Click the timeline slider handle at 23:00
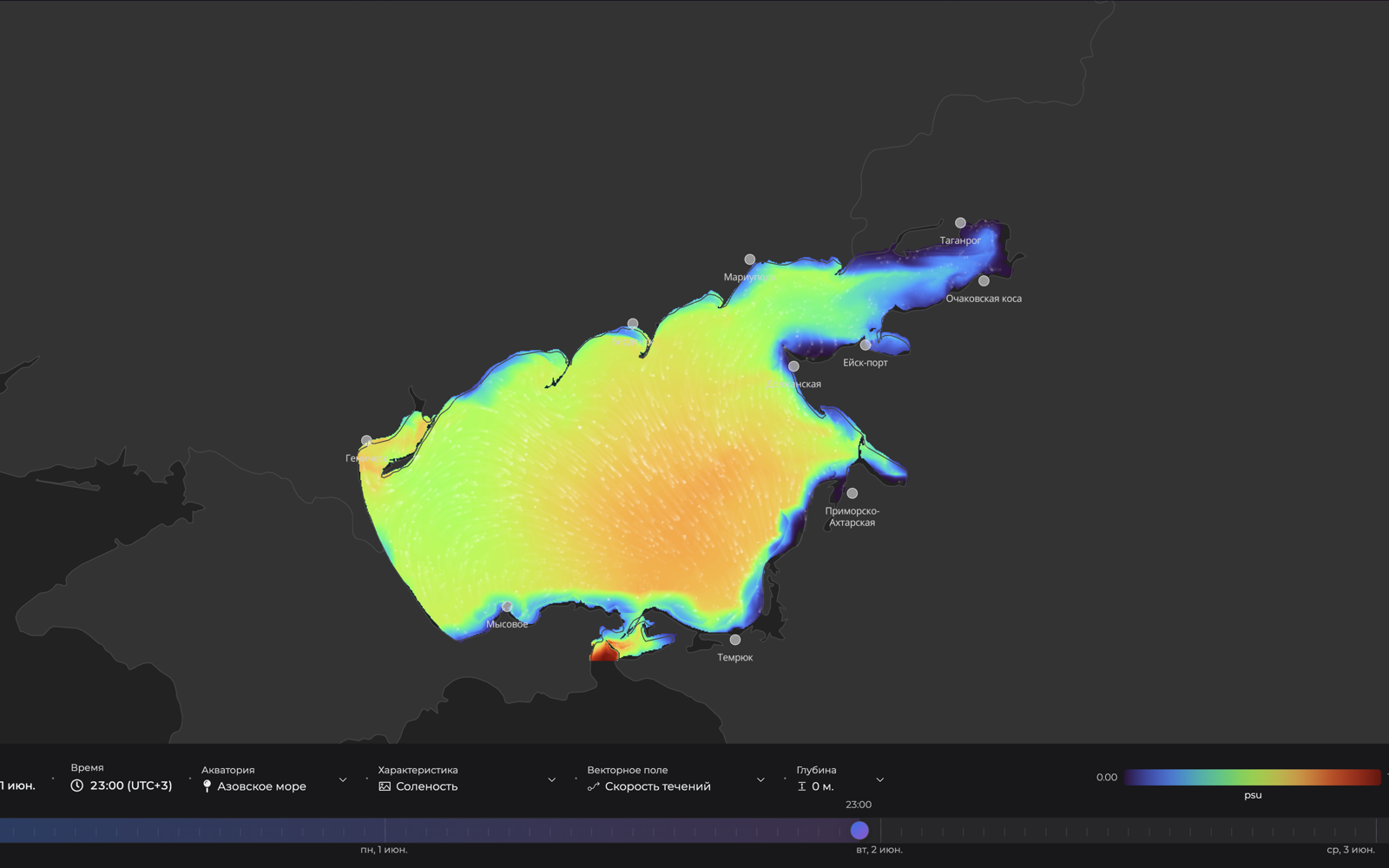The width and height of the screenshot is (1389, 868). coord(859,831)
